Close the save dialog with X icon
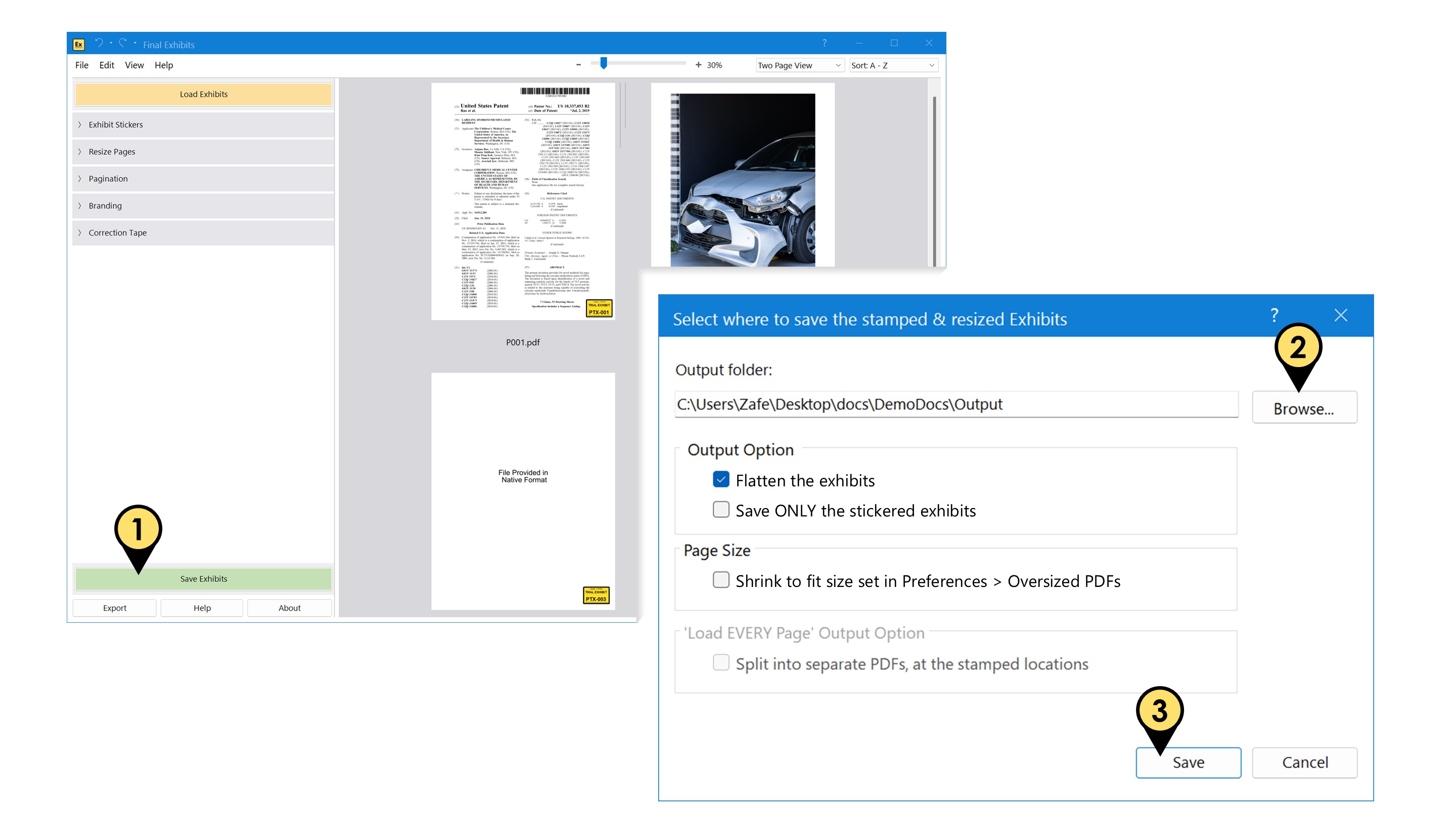The width and height of the screenshot is (1456, 819). tap(1341, 315)
